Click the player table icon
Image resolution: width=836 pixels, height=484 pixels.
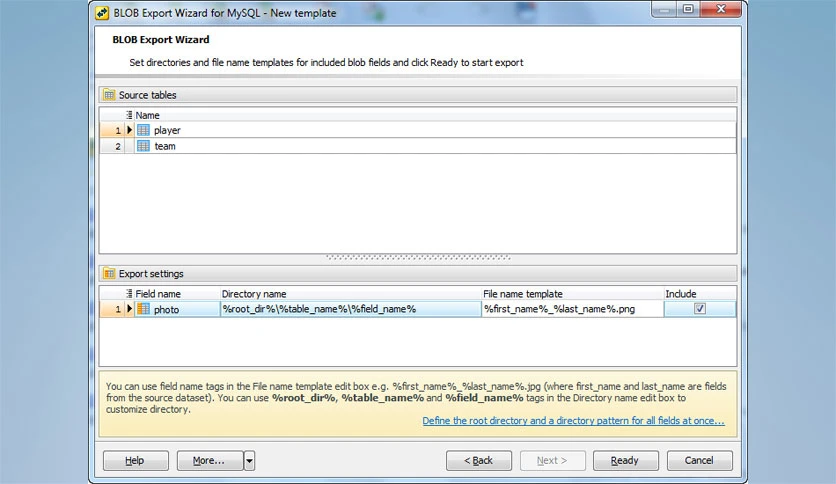tap(143, 130)
